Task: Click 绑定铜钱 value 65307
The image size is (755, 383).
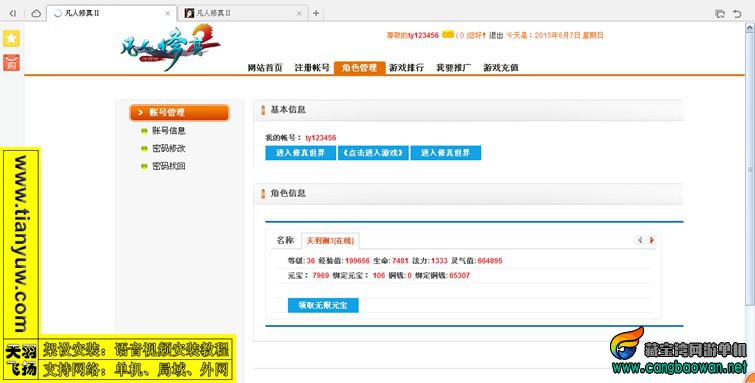Action: (x=459, y=276)
